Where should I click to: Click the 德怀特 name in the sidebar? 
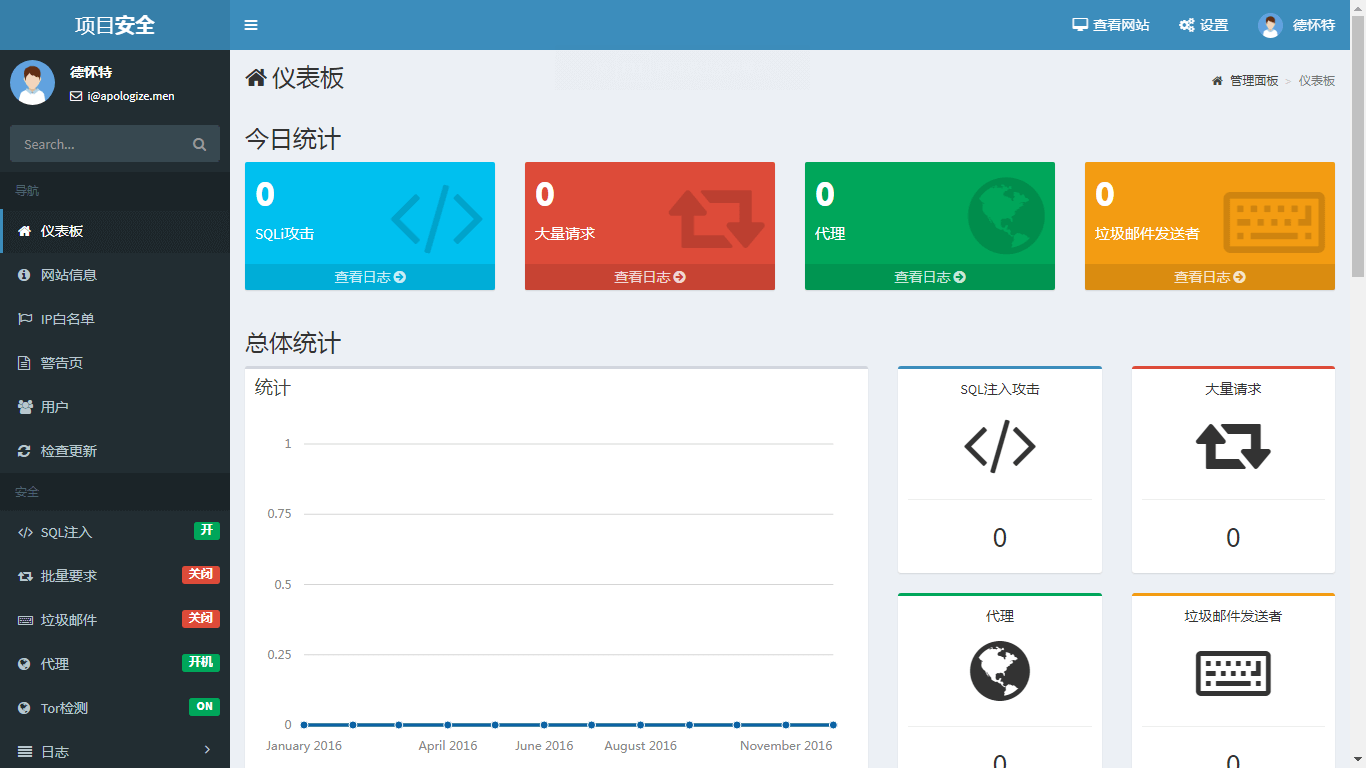(91, 73)
